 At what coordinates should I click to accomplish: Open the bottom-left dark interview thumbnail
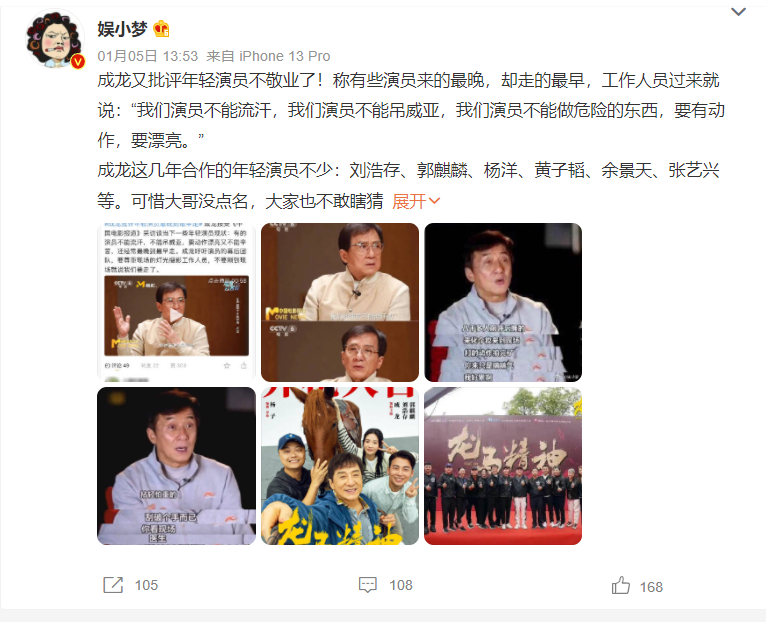click(x=176, y=466)
